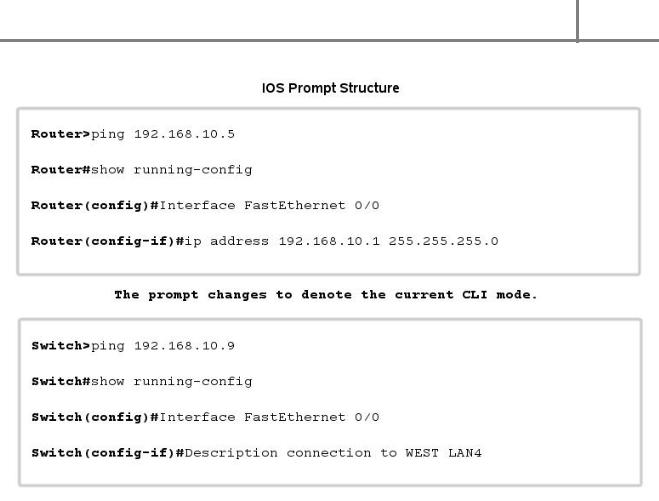Click the bold Router(config-if)# prompt

(108, 241)
